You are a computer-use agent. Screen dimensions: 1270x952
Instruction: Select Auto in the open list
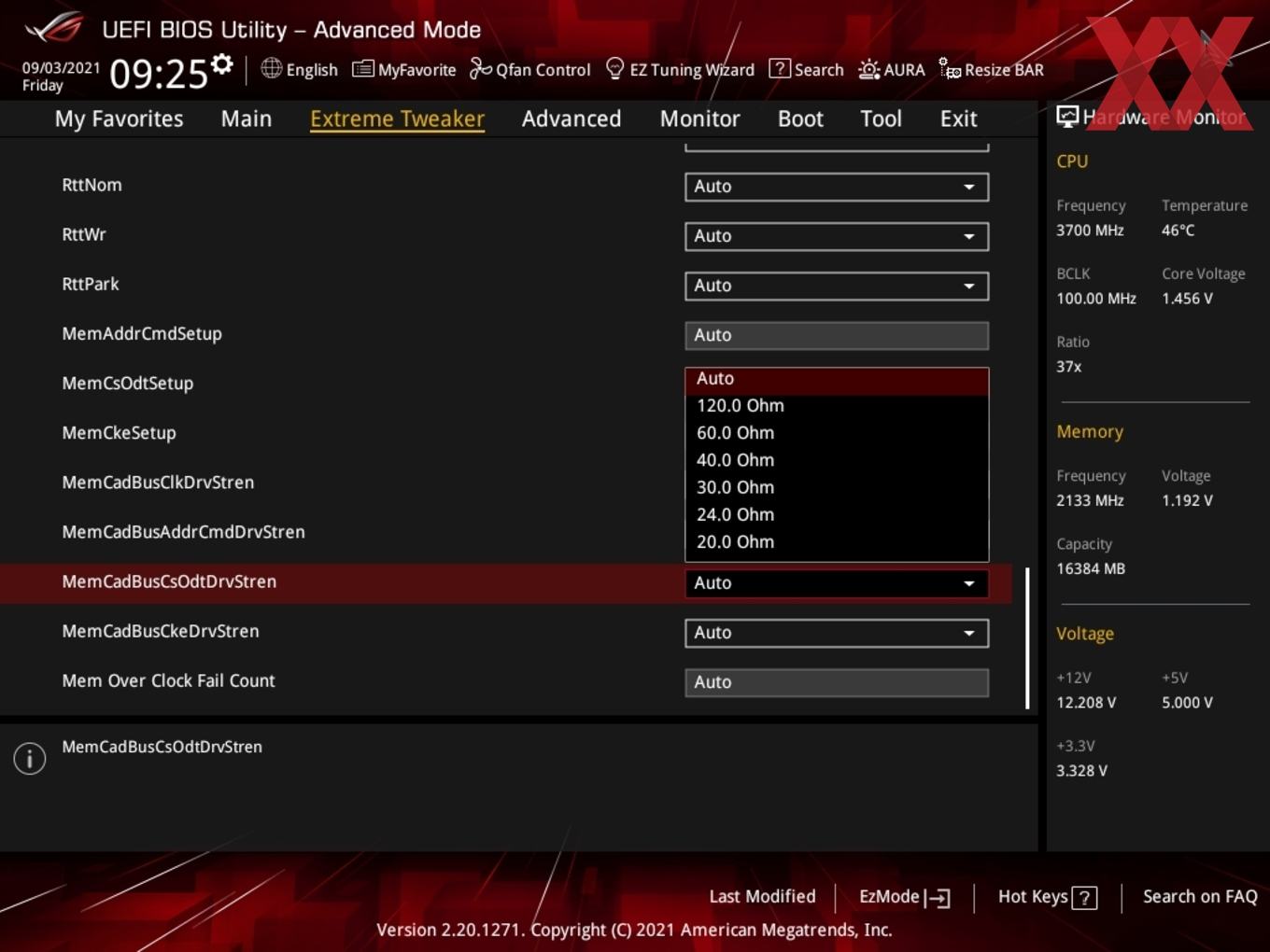point(837,379)
